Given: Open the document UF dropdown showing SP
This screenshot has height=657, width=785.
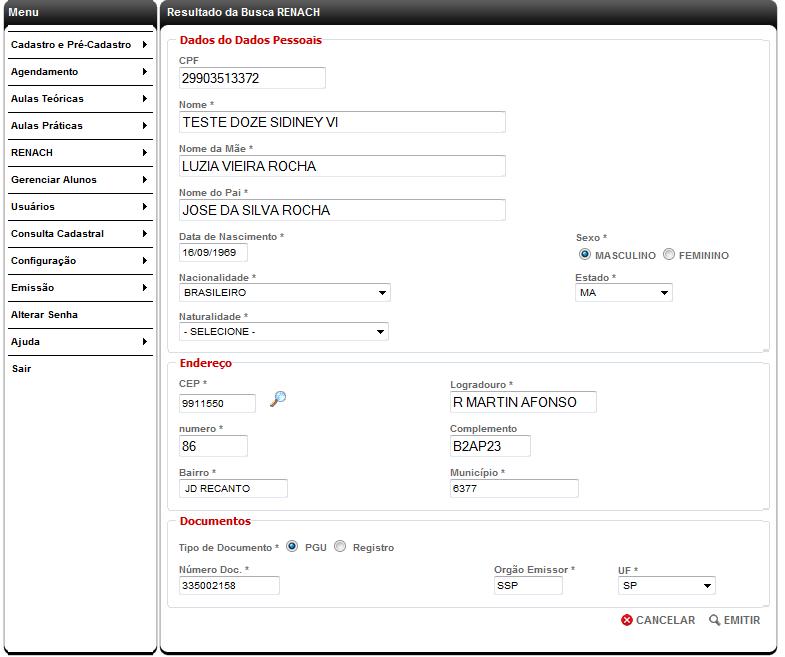Looking at the screenshot, I should [x=666, y=586].
